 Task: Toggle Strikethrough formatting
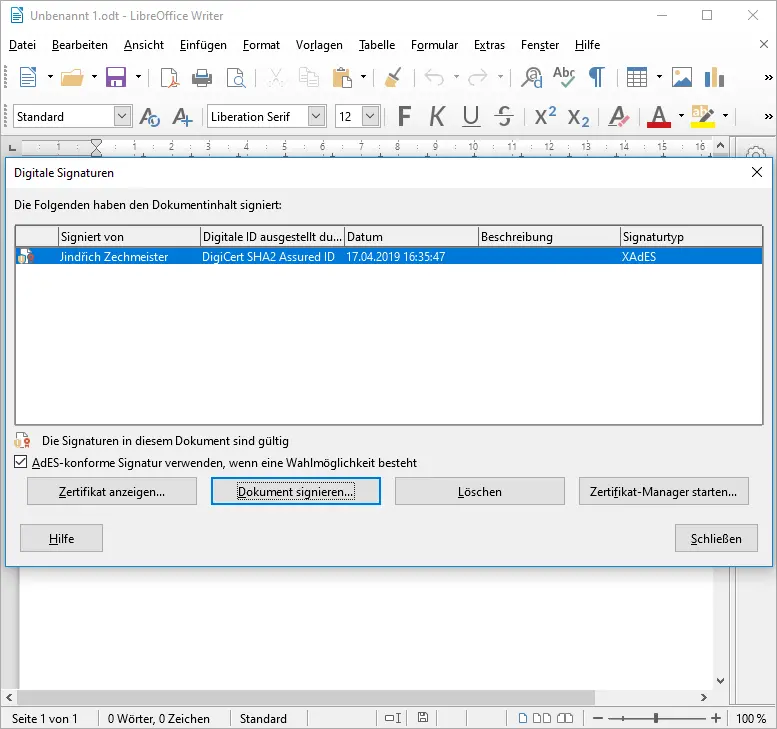pyautogui.click(x=504, y=117)
